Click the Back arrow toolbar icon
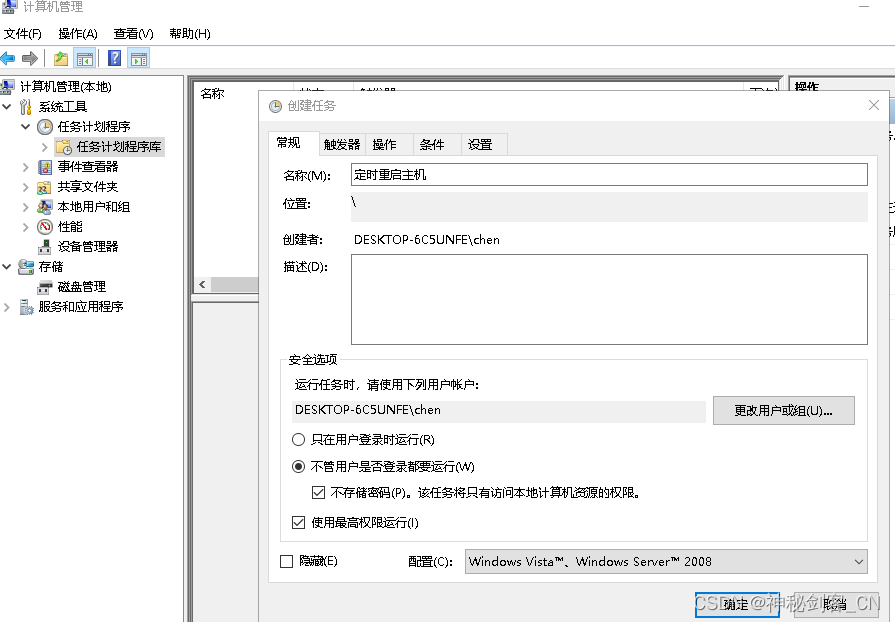 point(7,58)
